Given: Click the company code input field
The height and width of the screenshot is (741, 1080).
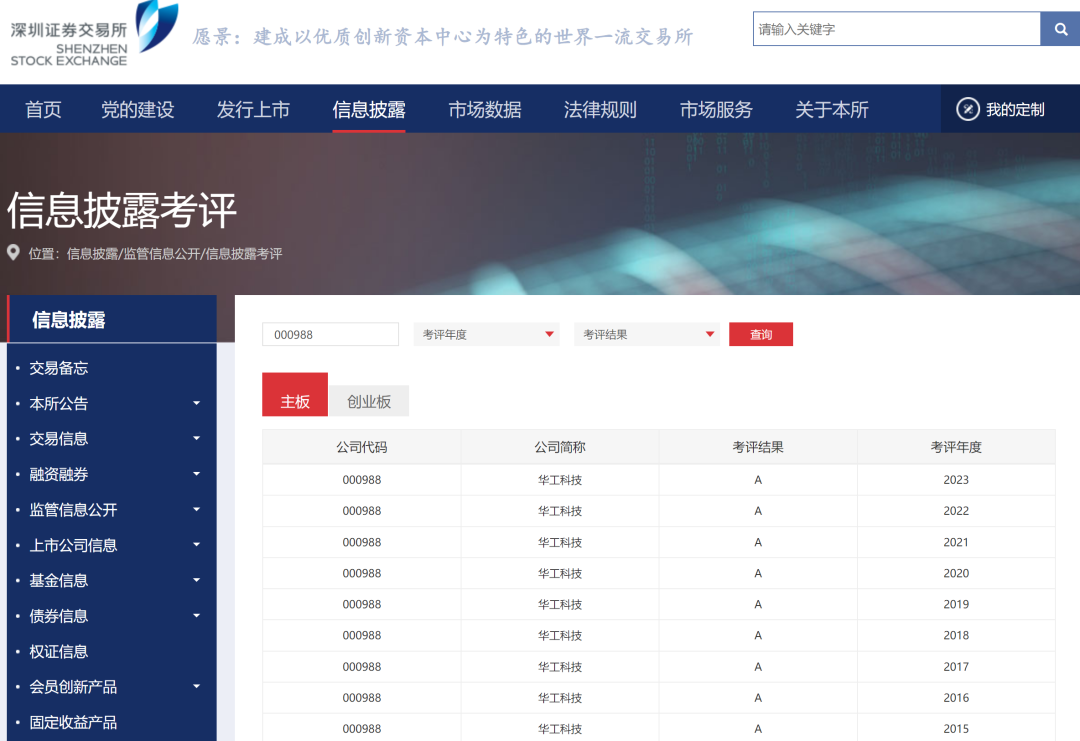Looking at the screenshot, I should (330, 335).
